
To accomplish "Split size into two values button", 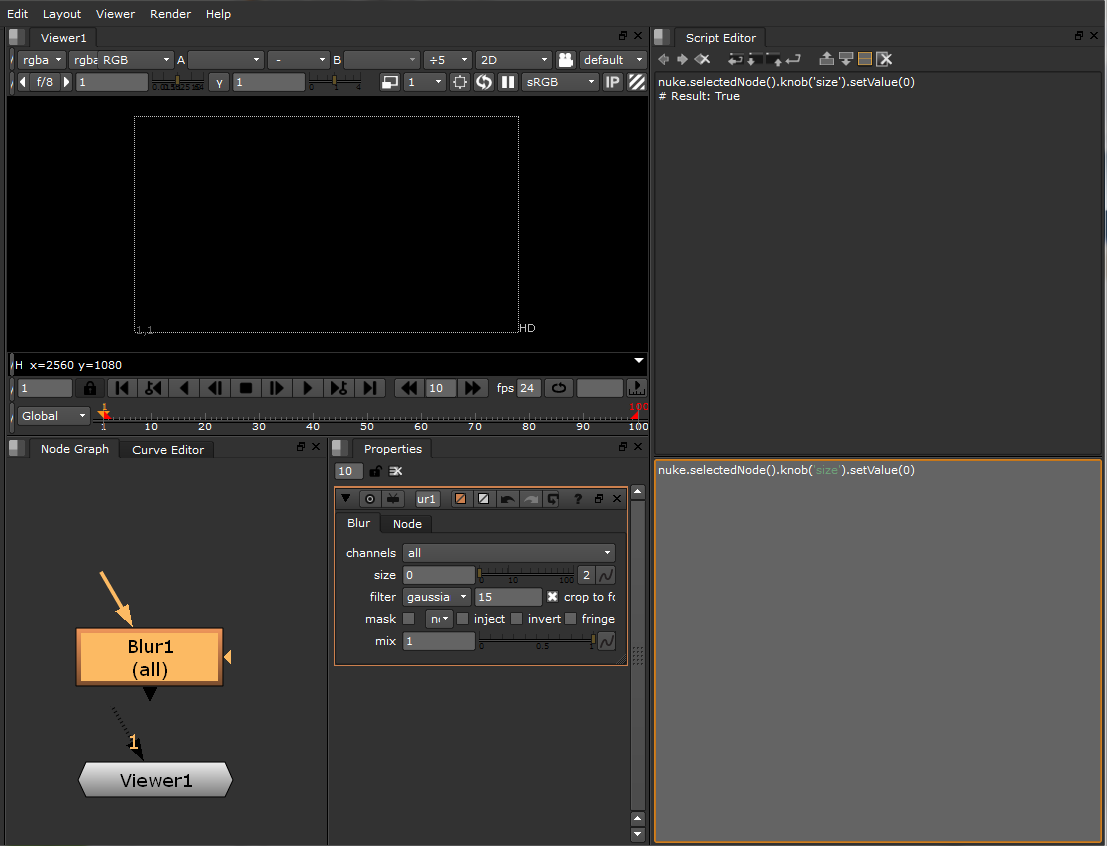I will click(x=586, y=576).
